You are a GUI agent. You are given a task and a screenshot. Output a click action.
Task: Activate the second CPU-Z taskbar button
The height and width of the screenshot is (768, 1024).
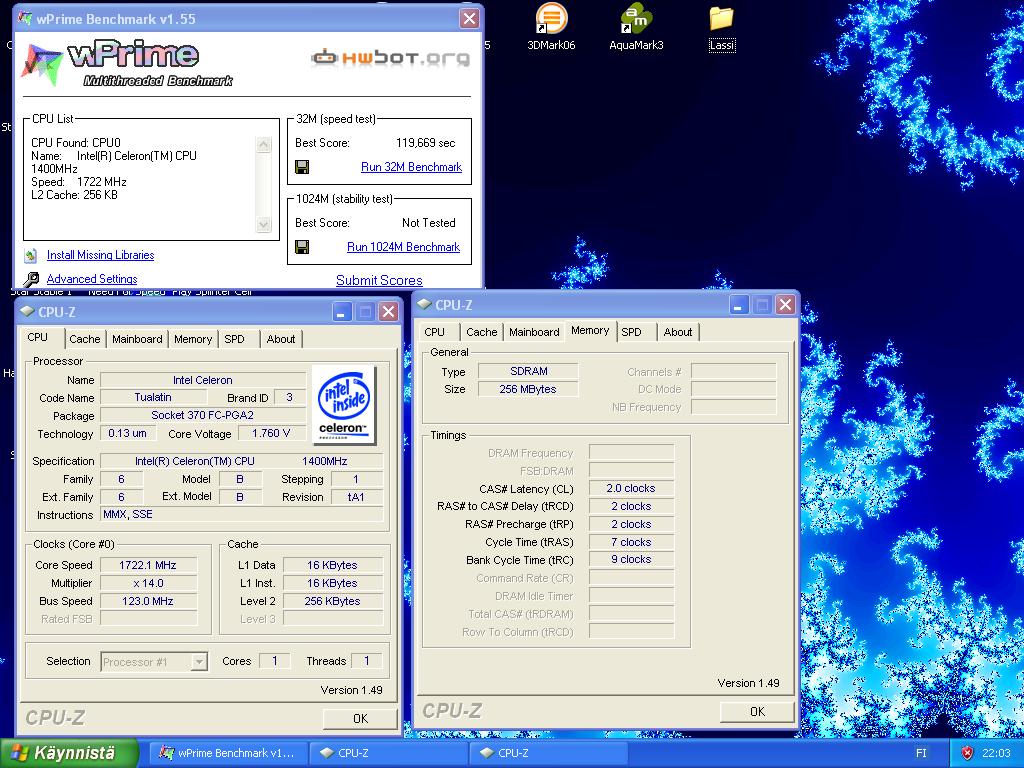point(547,753)
